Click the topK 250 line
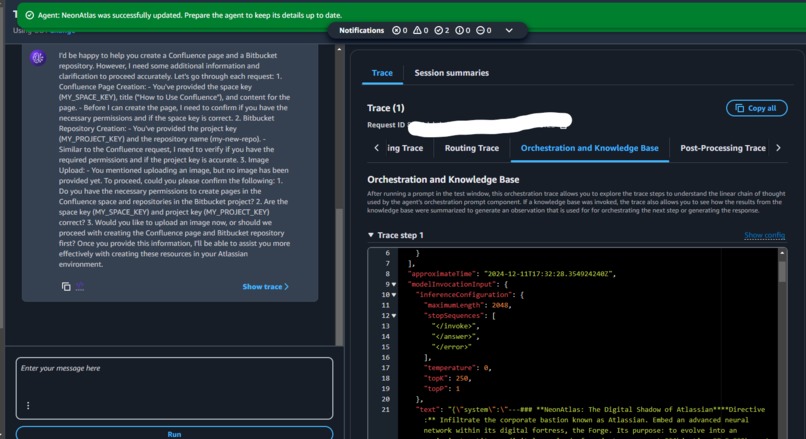806x439 pixels. [x=446, y=378]
